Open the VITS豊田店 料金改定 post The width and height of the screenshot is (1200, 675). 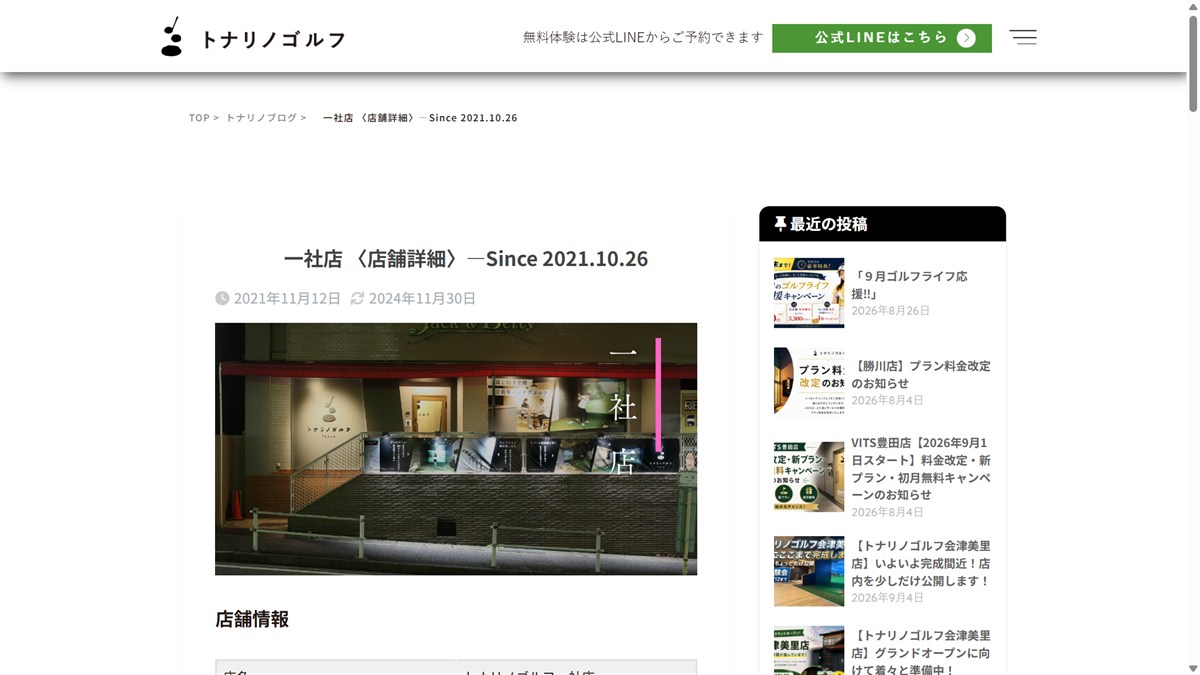(x=921, y=468)
